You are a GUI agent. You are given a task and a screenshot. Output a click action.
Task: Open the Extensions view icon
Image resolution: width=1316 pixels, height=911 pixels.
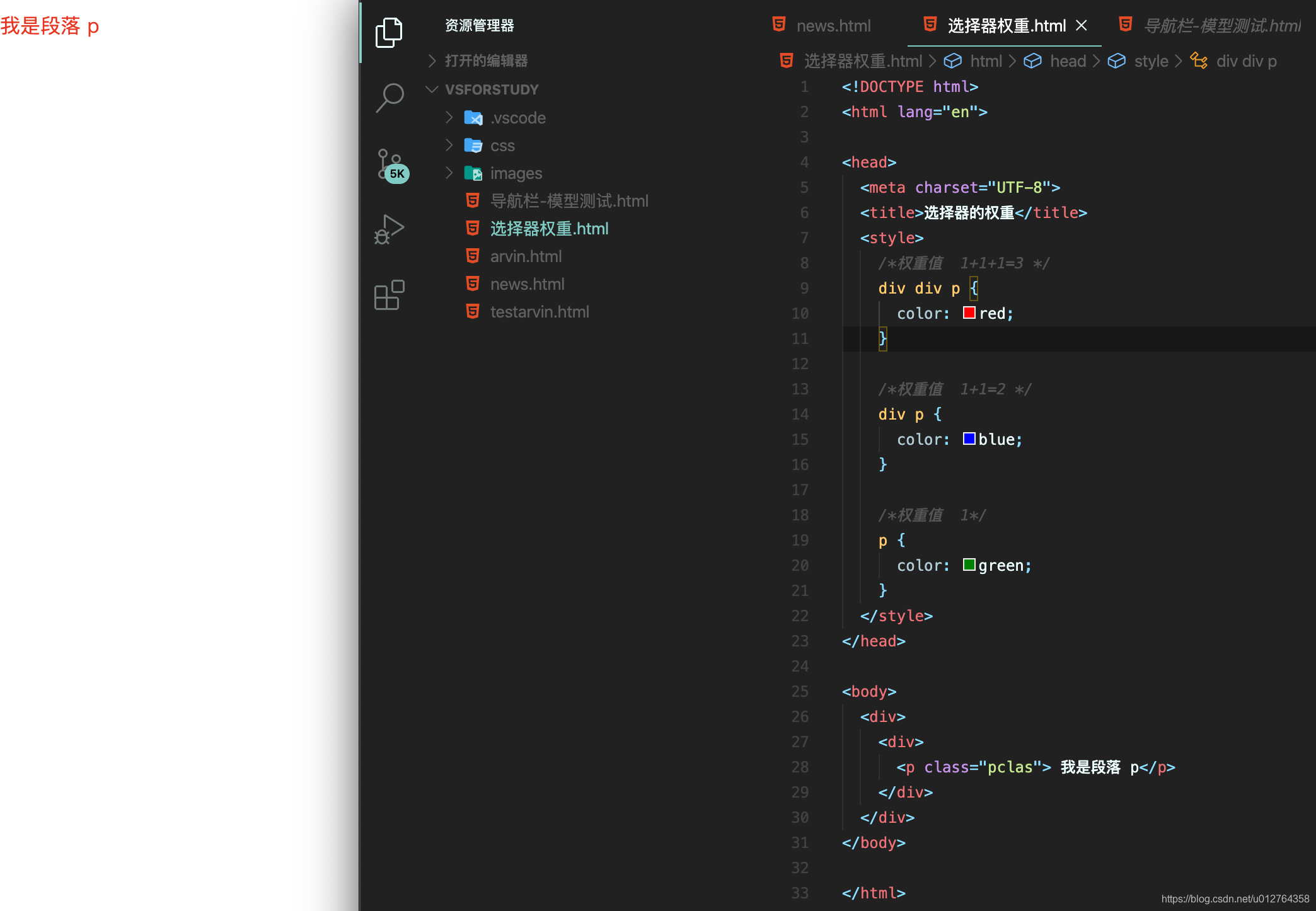point(389,295)
